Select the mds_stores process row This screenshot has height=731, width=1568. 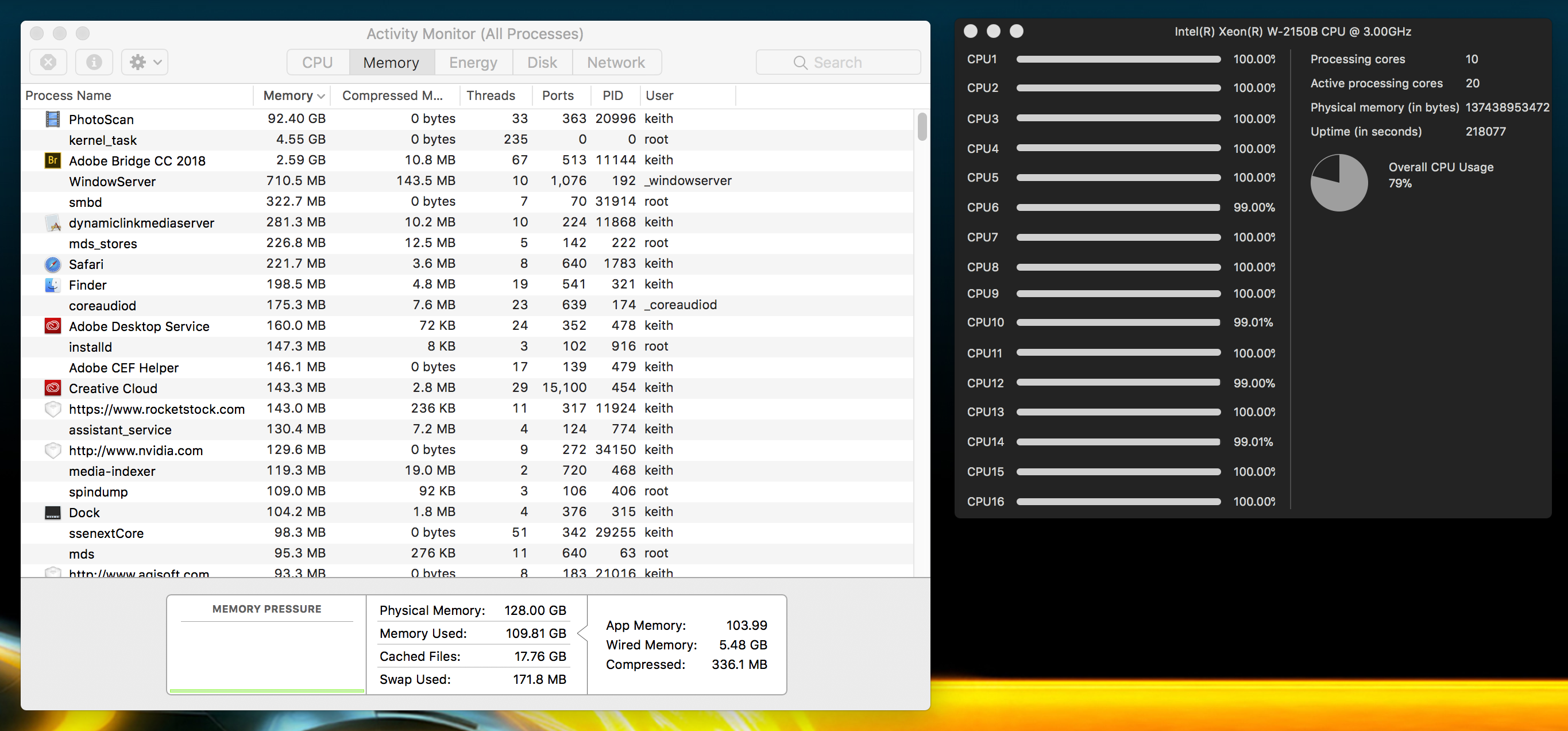click(467, 243)
